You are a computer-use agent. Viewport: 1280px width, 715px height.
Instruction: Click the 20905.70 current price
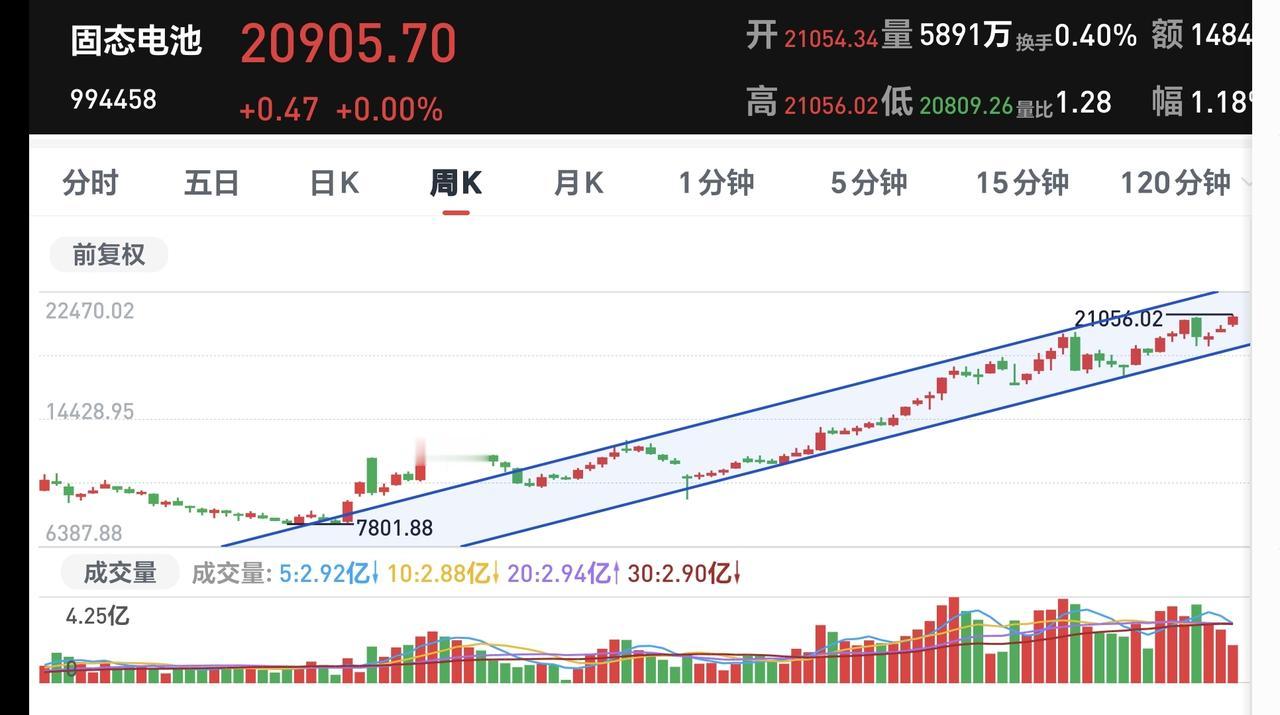348,44
